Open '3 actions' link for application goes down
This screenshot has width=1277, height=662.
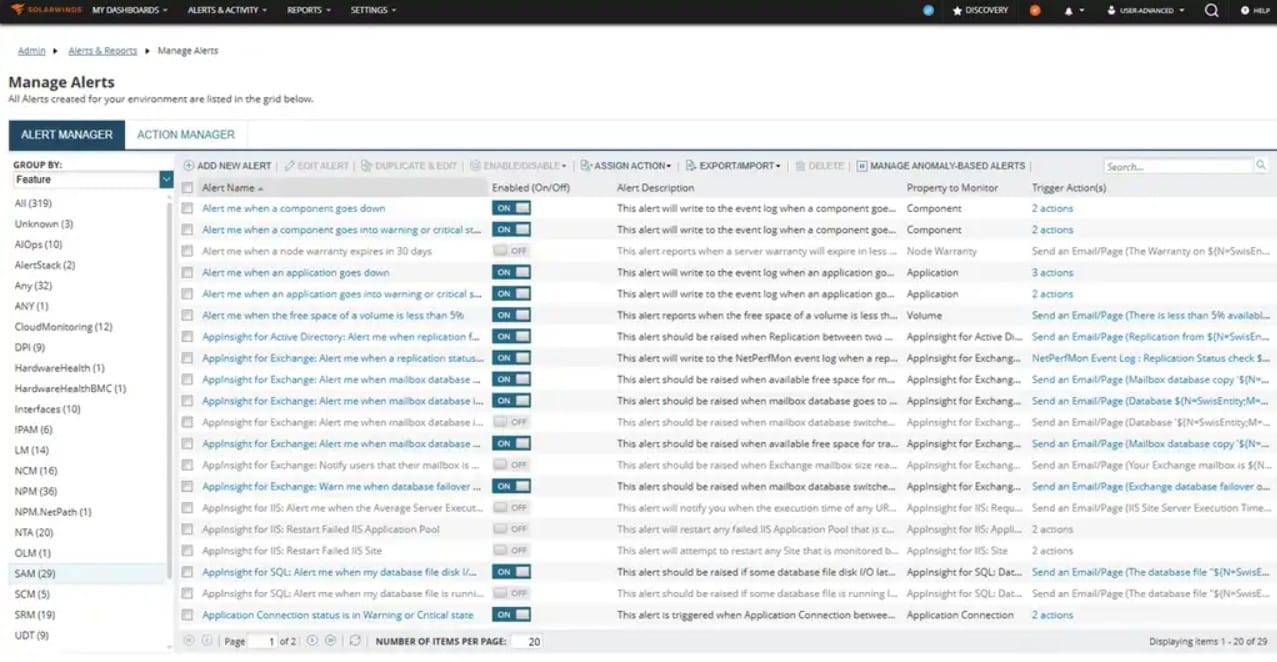[1052, 272]
